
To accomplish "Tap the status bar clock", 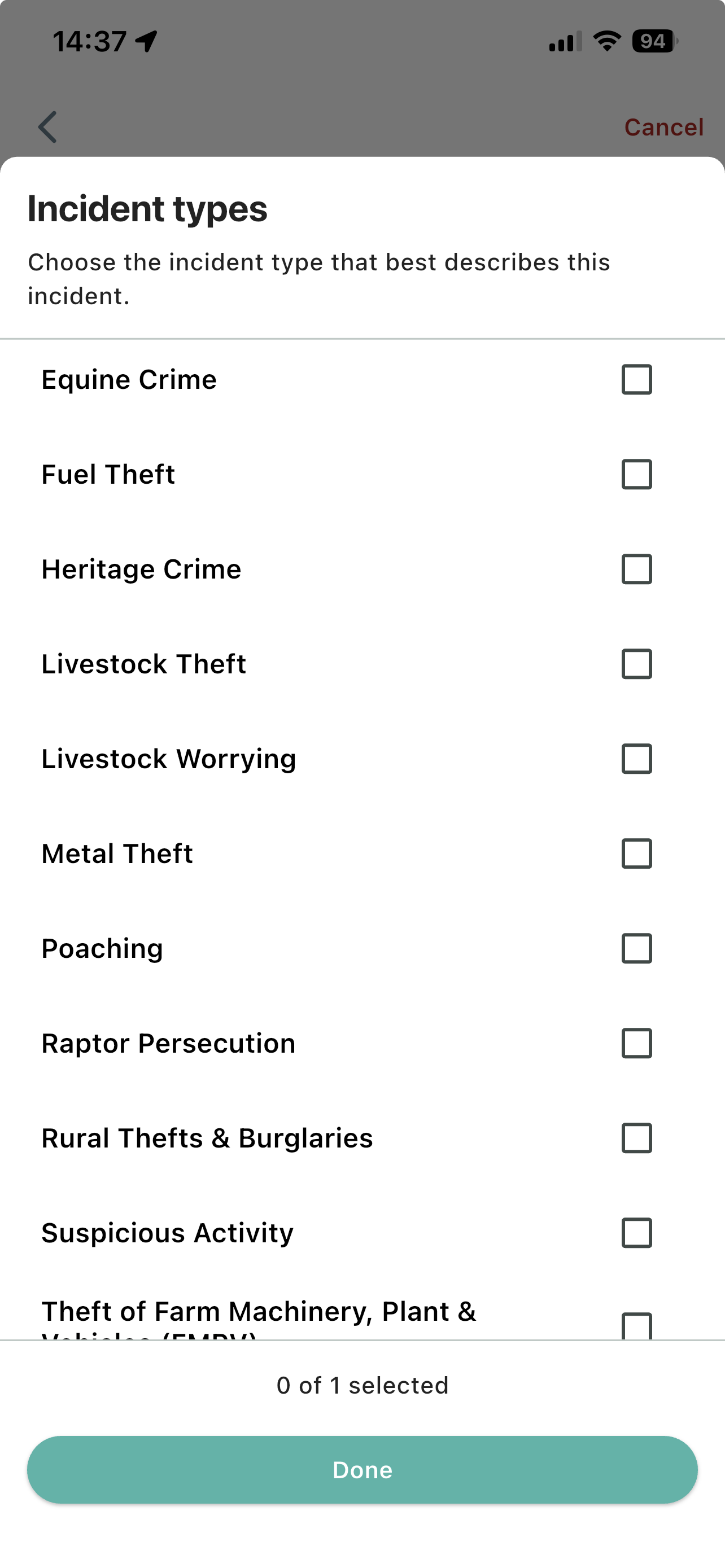I will click(x=89, y=41).
